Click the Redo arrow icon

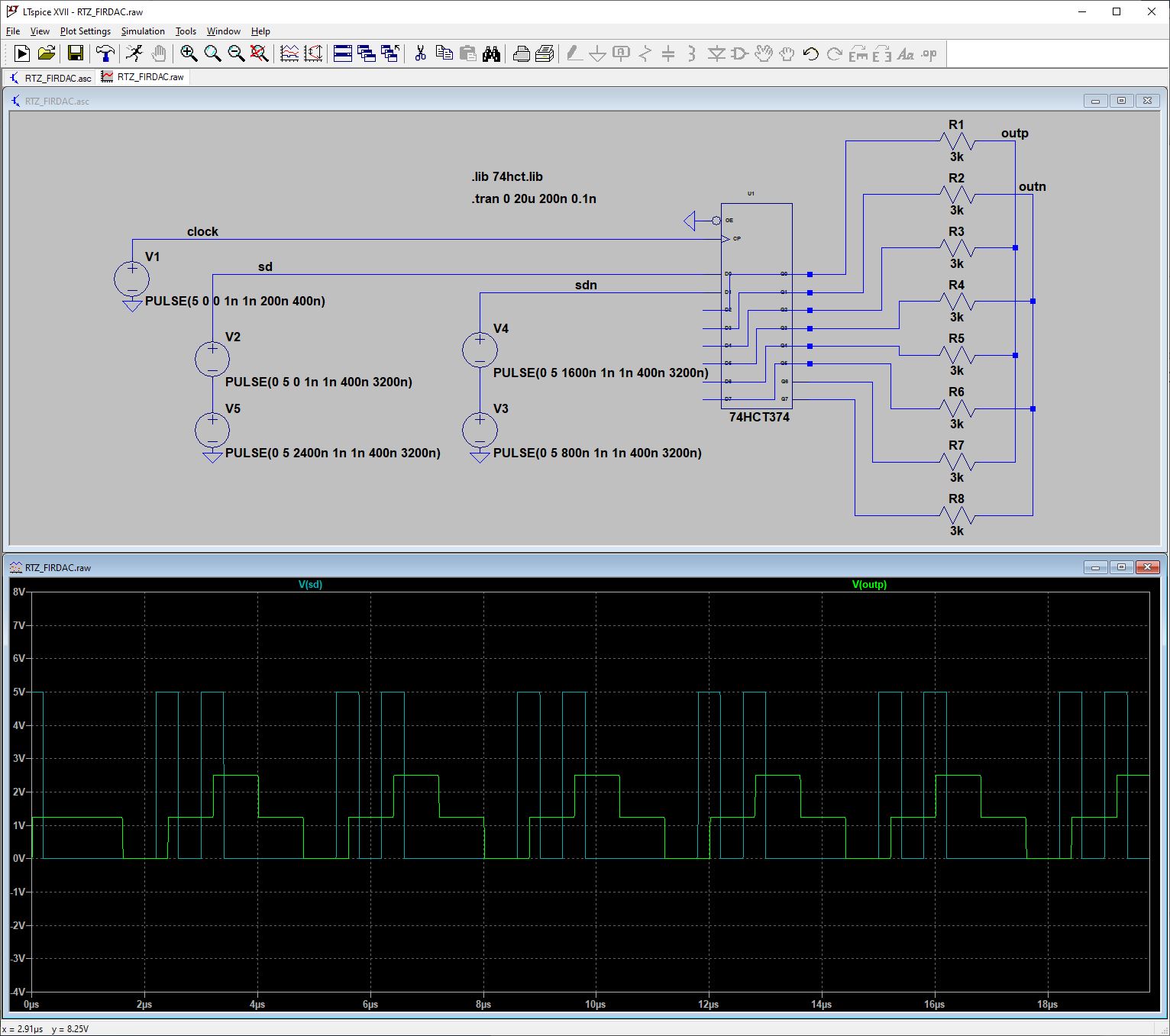click(x=835, y=53)
